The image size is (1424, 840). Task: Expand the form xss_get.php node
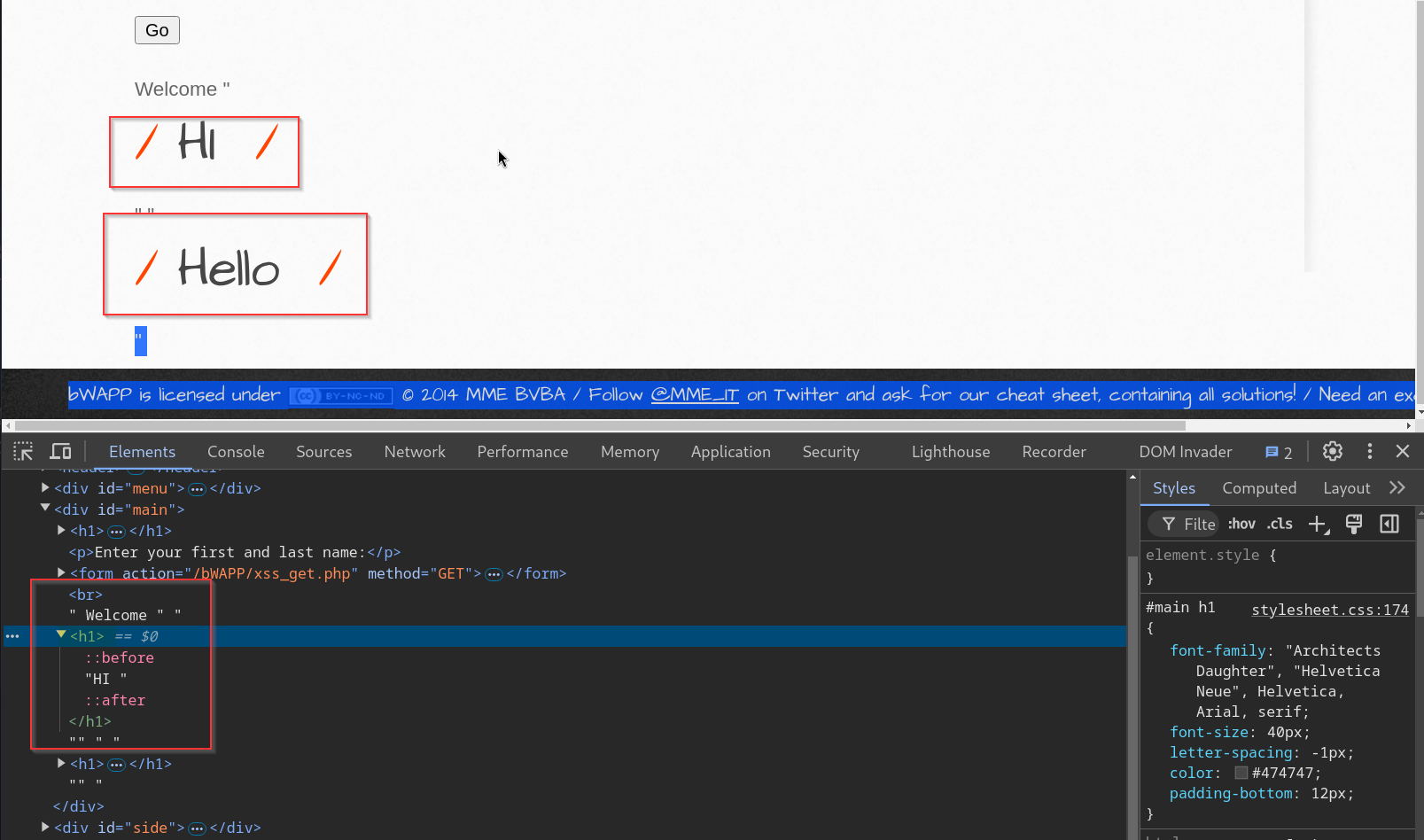pos(61,573)
